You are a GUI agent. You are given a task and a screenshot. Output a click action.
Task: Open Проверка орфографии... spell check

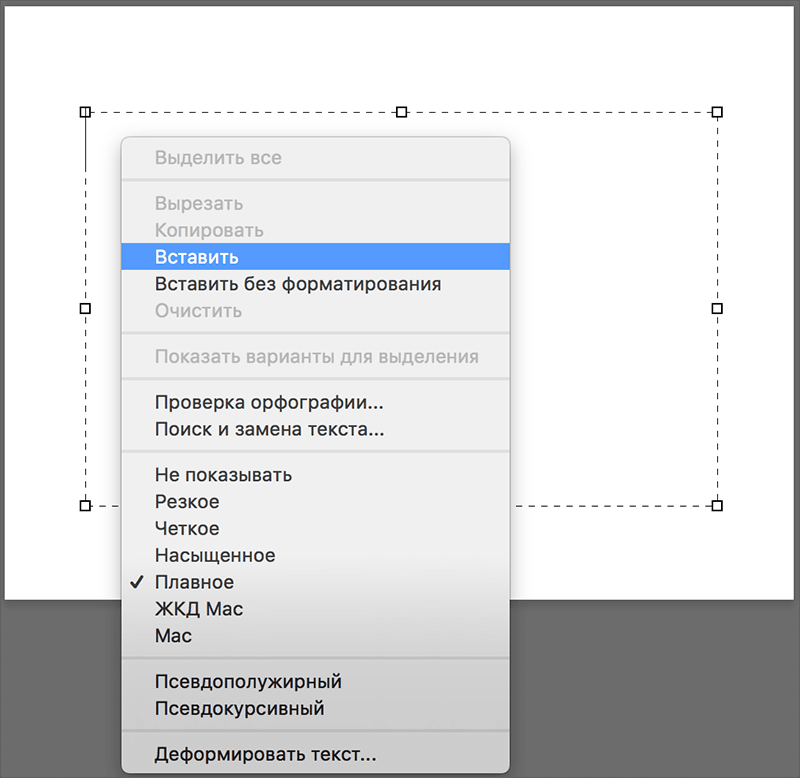(268, 403)
